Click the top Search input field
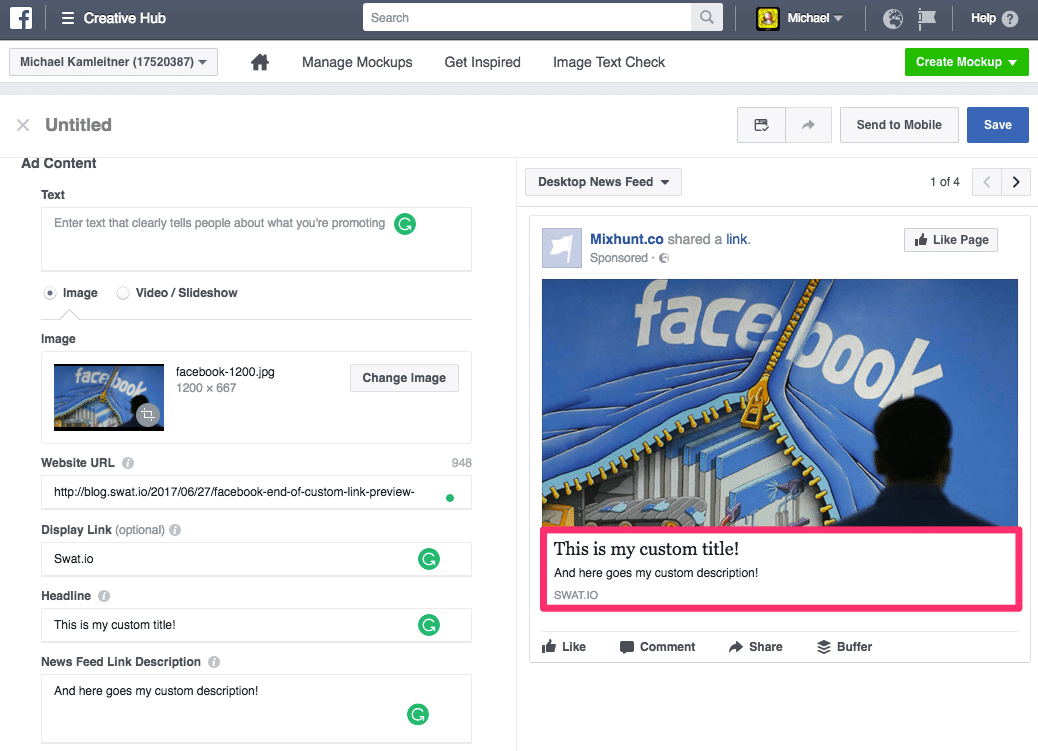 click(527, 18)
